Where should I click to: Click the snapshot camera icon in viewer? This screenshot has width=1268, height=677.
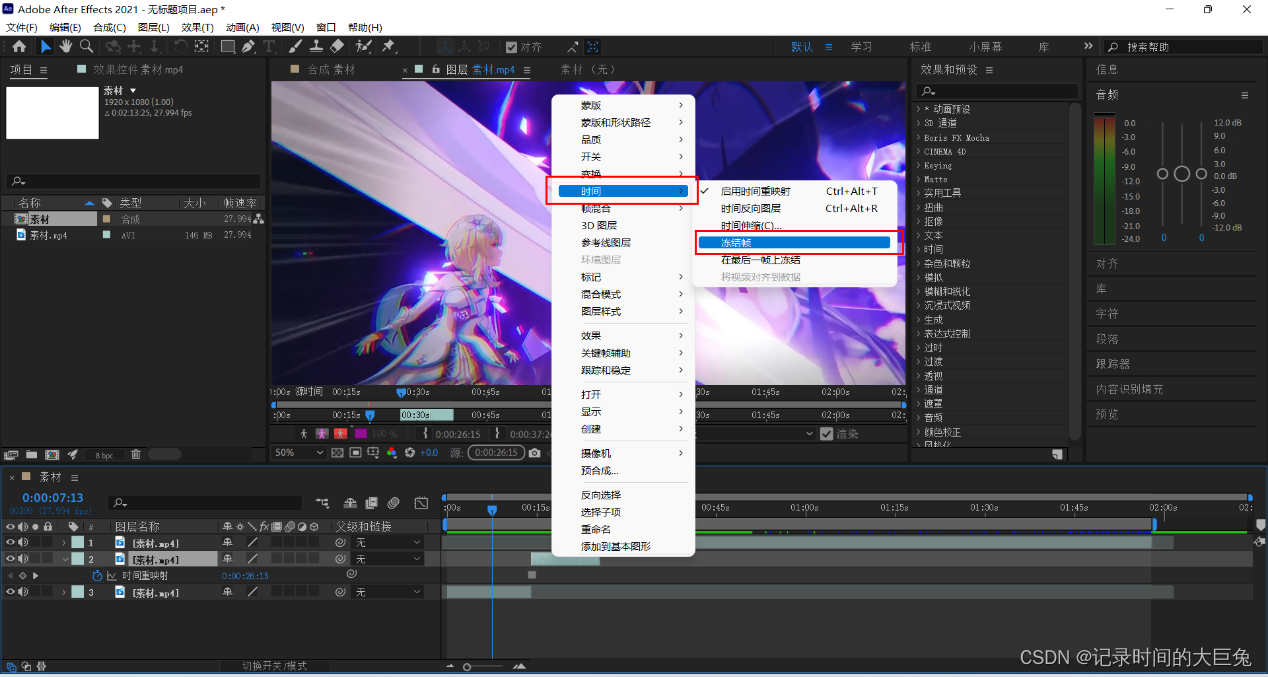535,453
